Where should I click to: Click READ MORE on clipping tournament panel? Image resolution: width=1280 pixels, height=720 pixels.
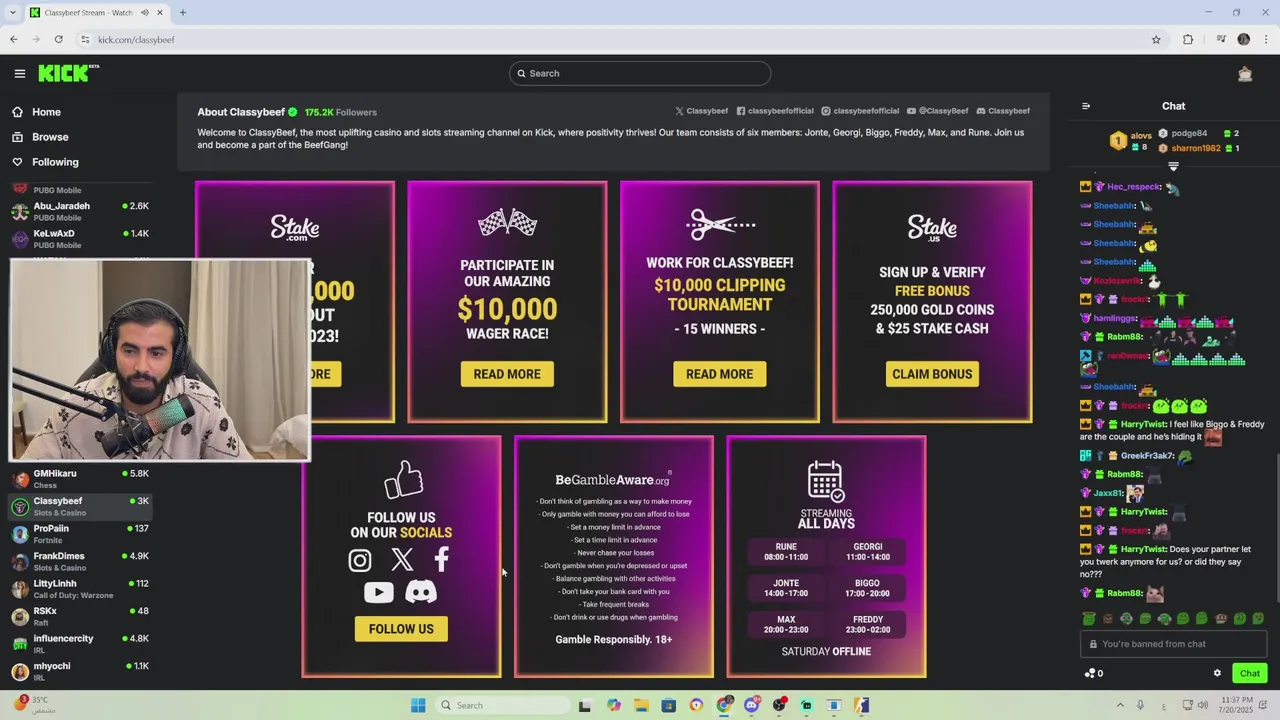(x=719, y=374)
